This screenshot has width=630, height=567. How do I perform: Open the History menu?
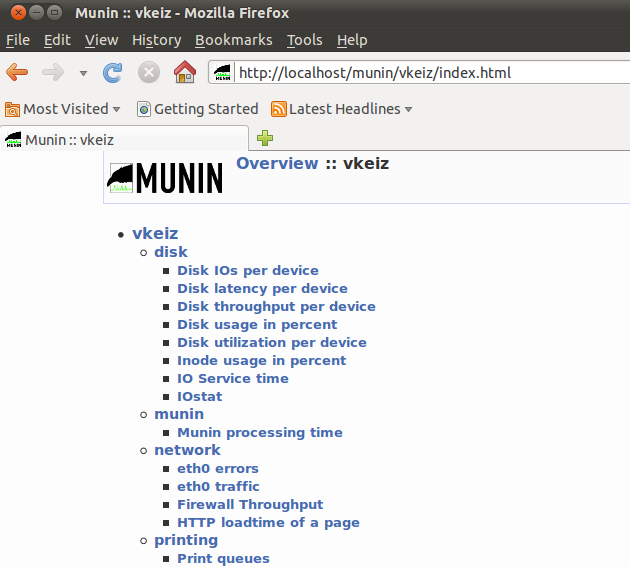click(x=157, y=40)
